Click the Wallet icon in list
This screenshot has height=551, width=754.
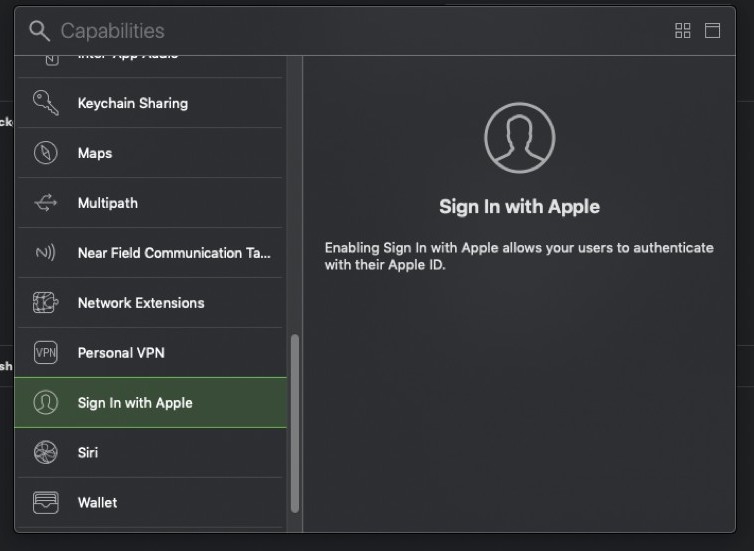pos(45,503)
